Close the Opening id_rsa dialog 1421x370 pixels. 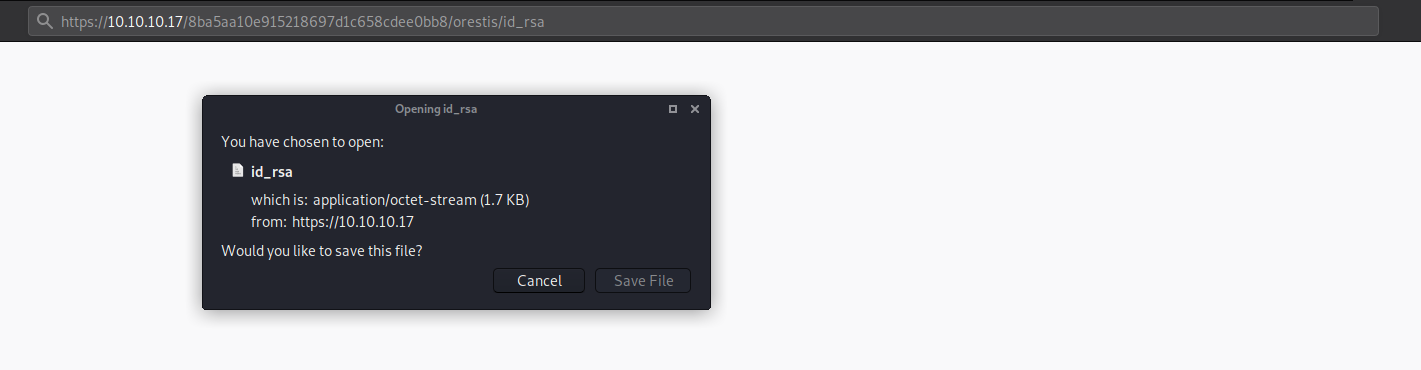(695, 109)
